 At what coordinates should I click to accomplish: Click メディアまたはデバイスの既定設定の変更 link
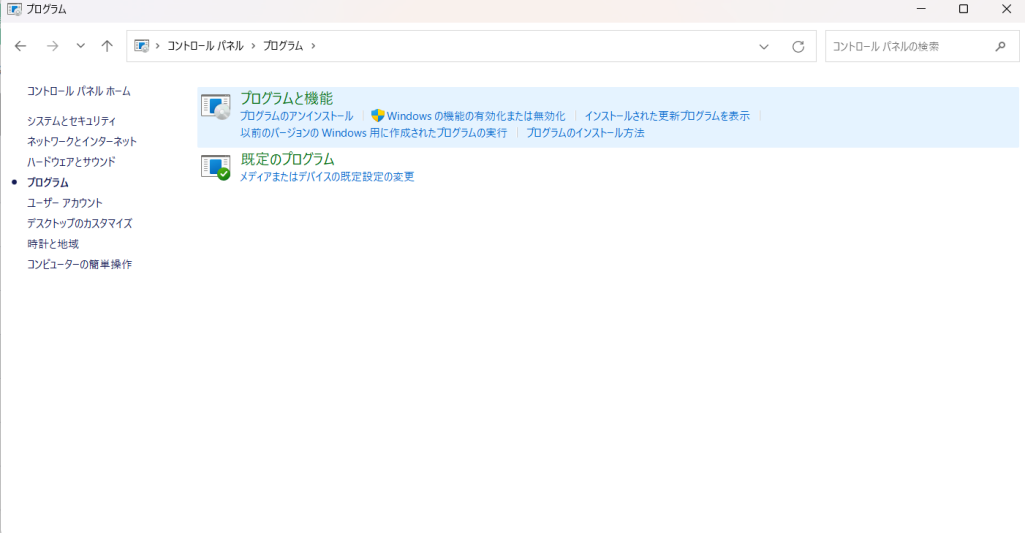click(327, 177)
